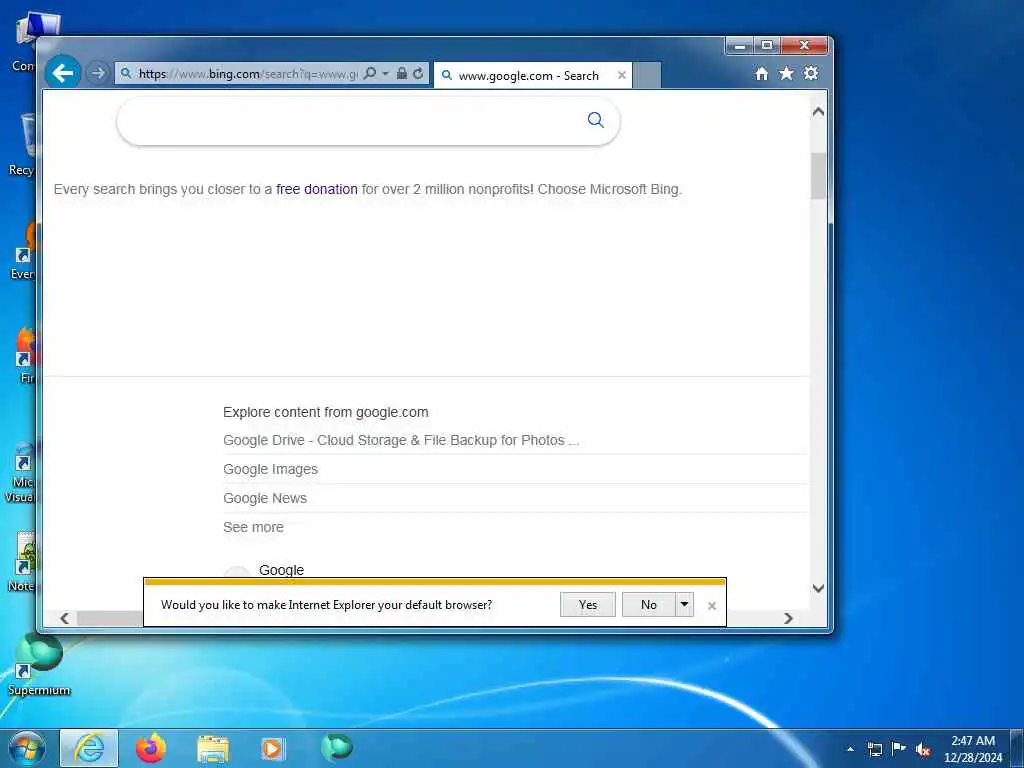
Task: Click the Google result title
Action: coord(281,570)
